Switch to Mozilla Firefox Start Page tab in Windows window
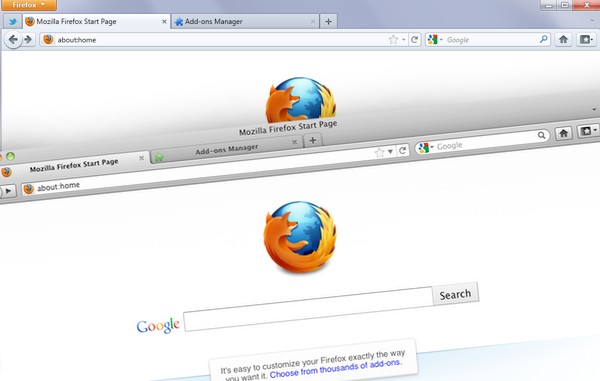 click(96, 21)
